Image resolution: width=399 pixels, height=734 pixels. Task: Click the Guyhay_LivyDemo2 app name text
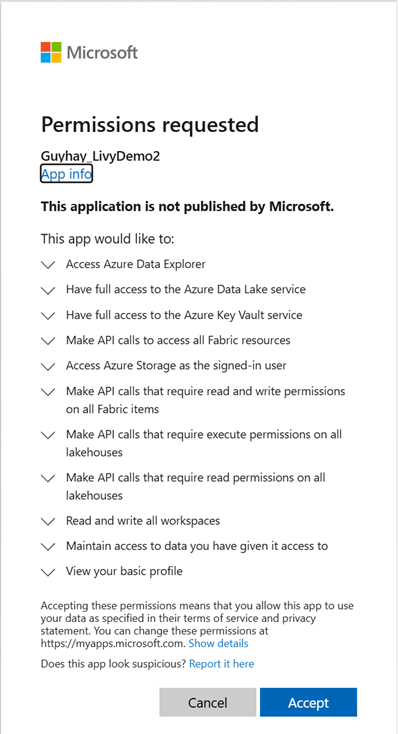click(x=100, y=156)
